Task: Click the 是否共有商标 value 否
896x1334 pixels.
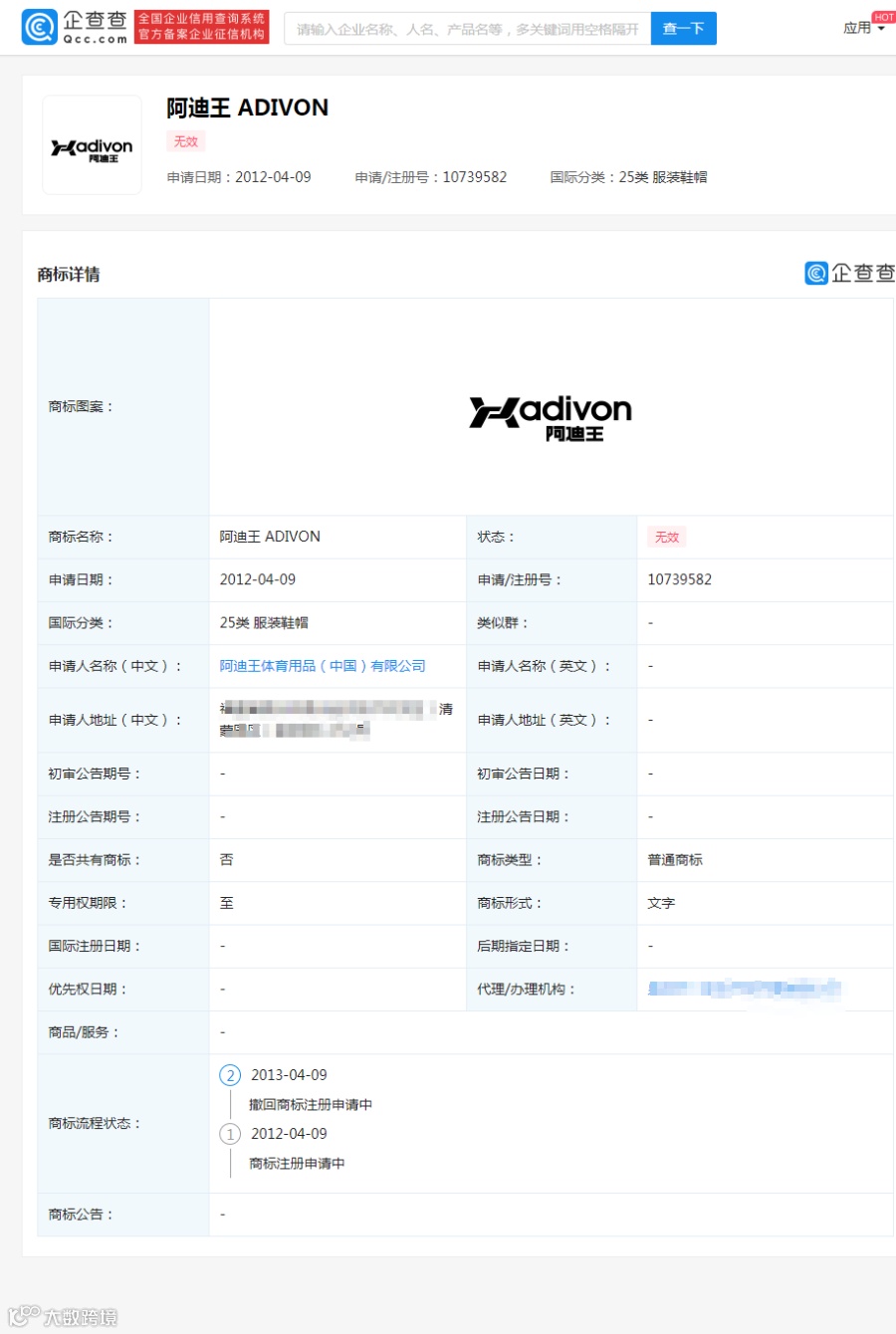Action: (227, 860)
